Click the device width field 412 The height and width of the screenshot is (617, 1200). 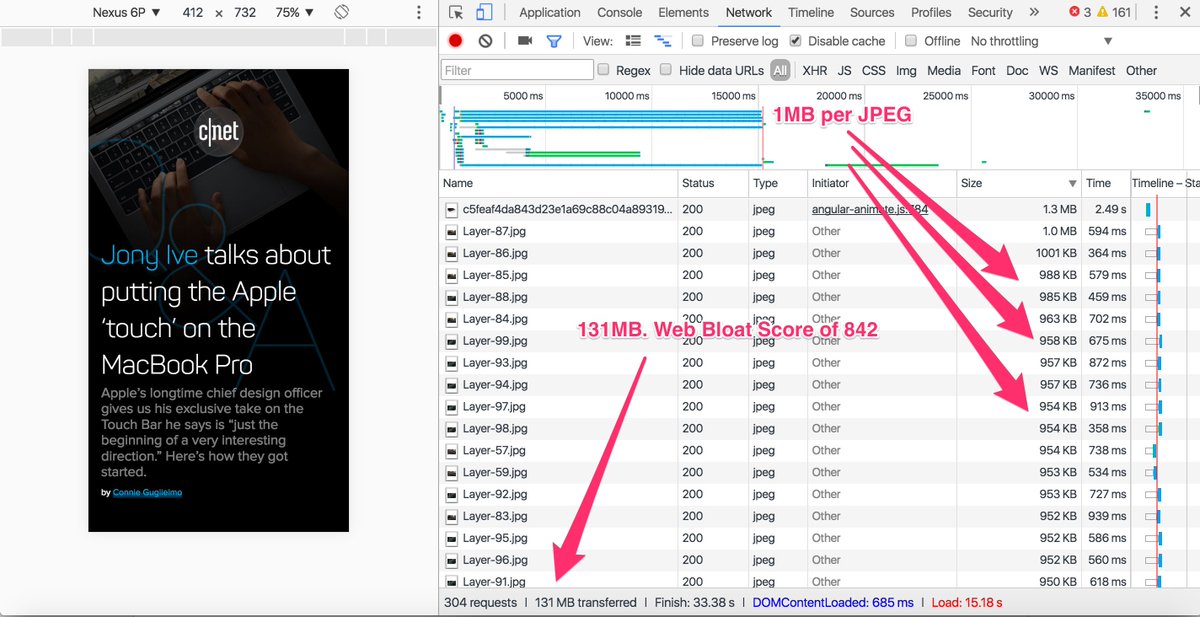tap(195, 13)
